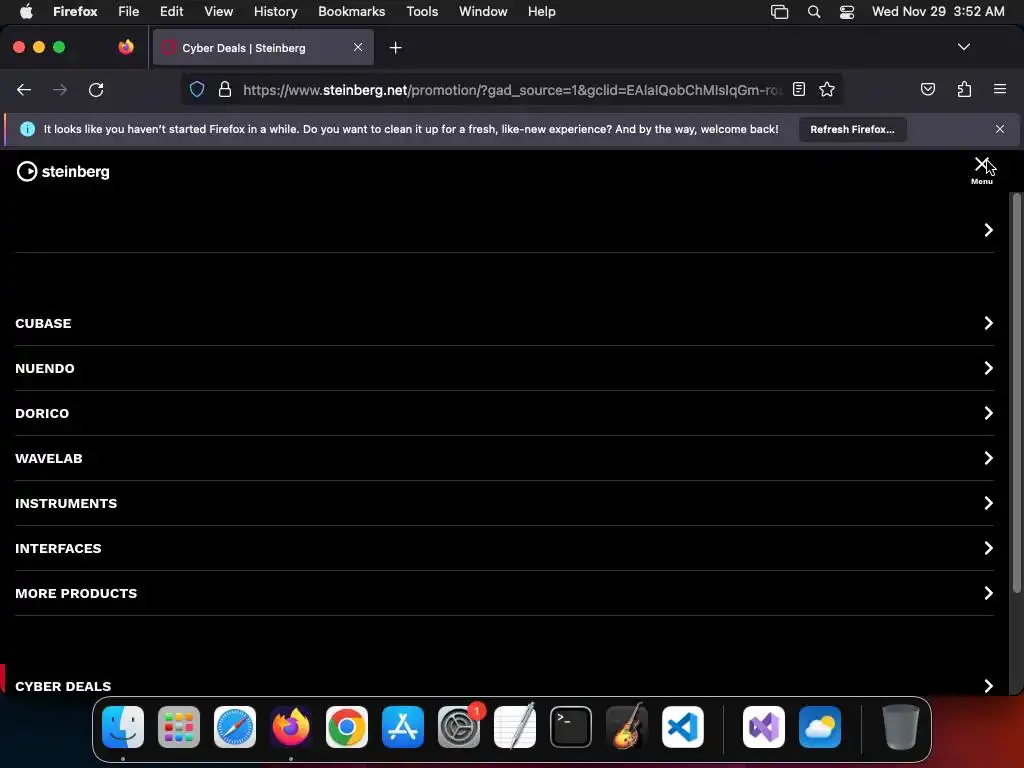Launch Safari from the Dock
This screenshot has width=1024, height=768.
tap(235, 727)
